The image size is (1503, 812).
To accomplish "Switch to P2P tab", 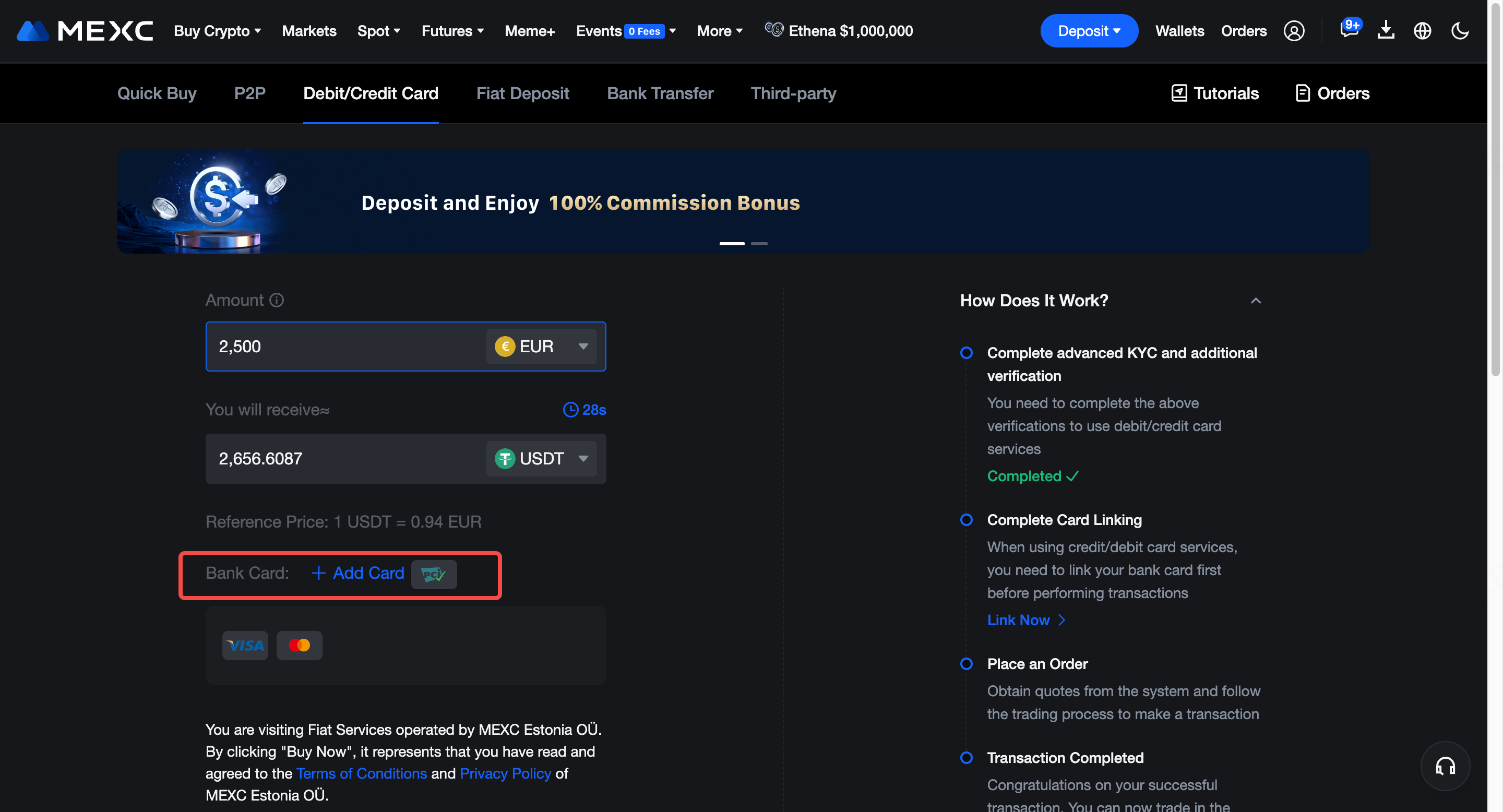I will (250, 93).
